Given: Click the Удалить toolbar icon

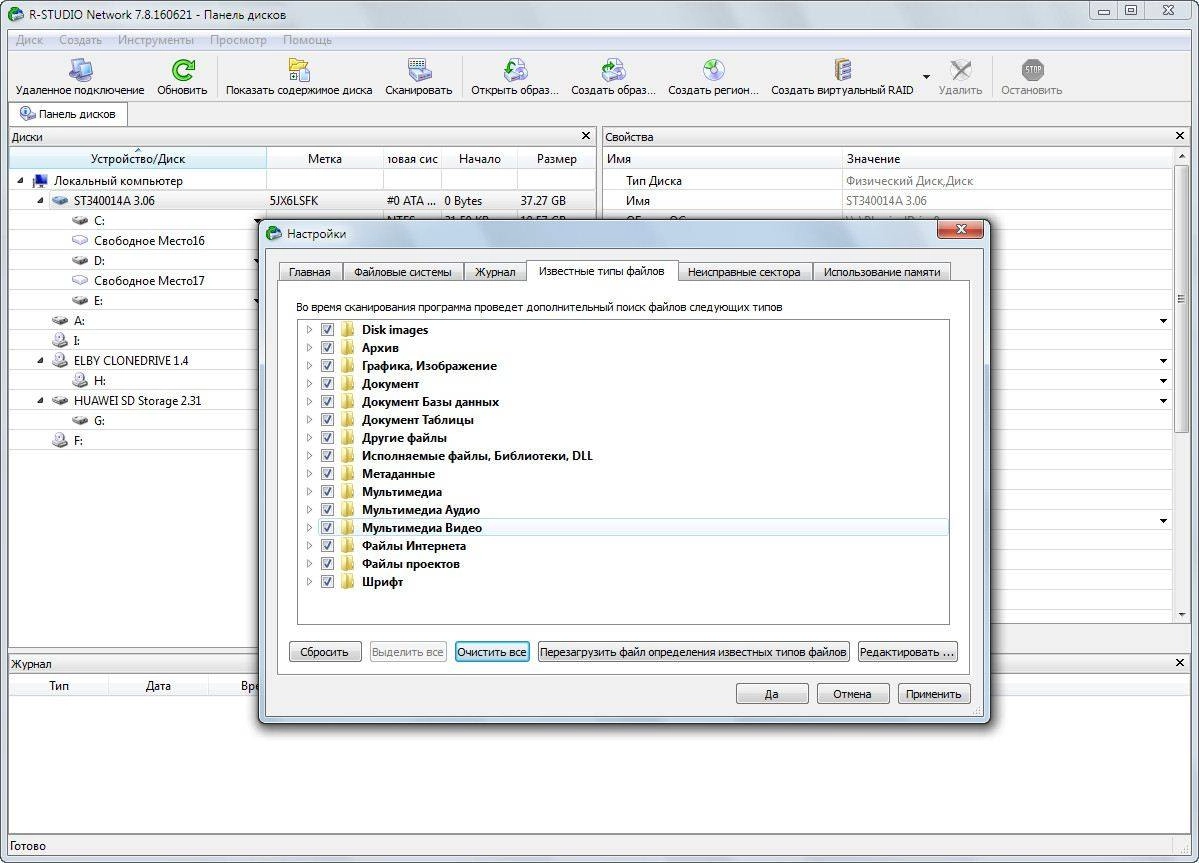Looking at the screenshot, I should [x=960, y=70].
